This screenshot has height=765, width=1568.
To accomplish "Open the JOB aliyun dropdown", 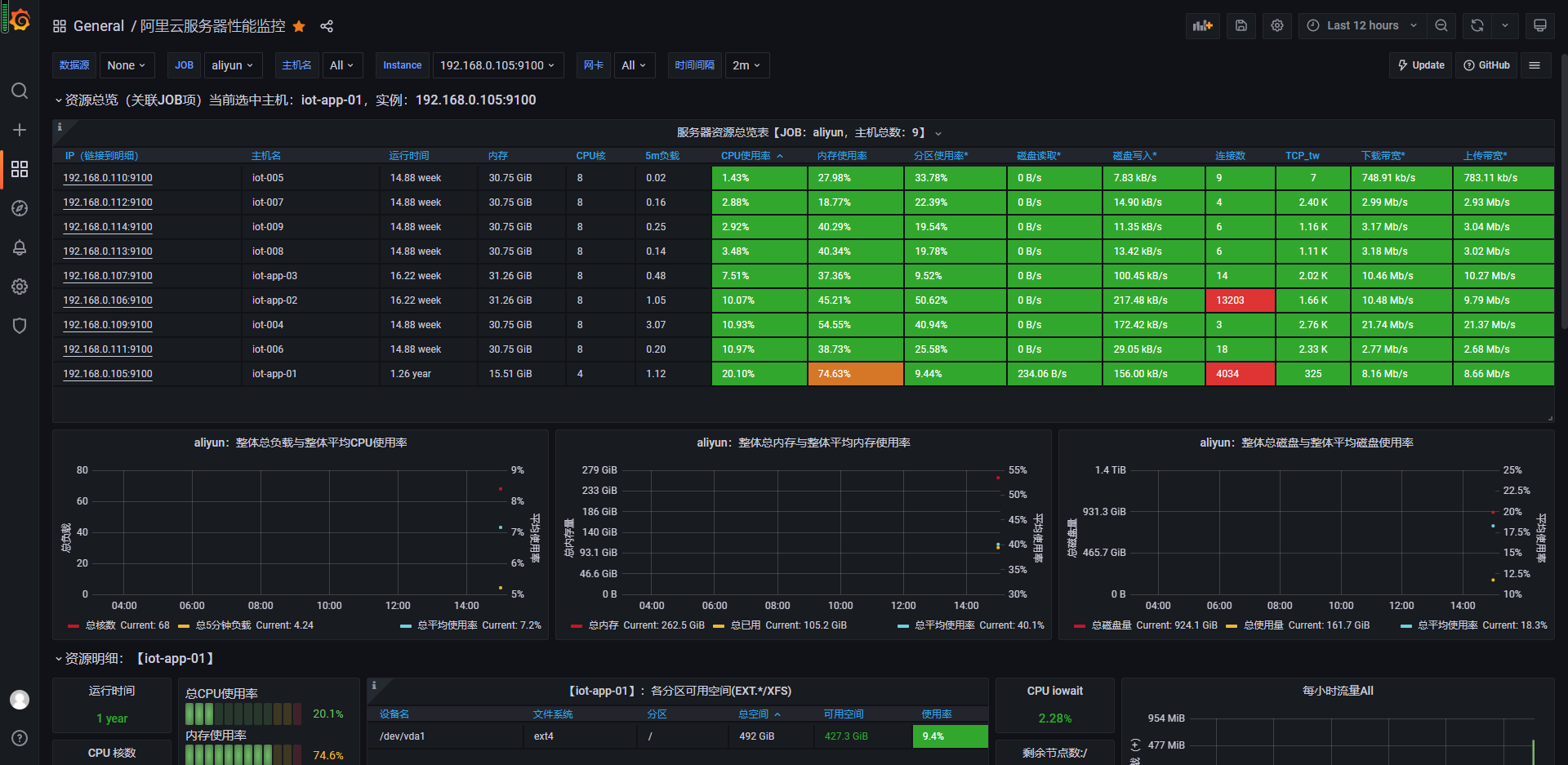I will point(232,65).
